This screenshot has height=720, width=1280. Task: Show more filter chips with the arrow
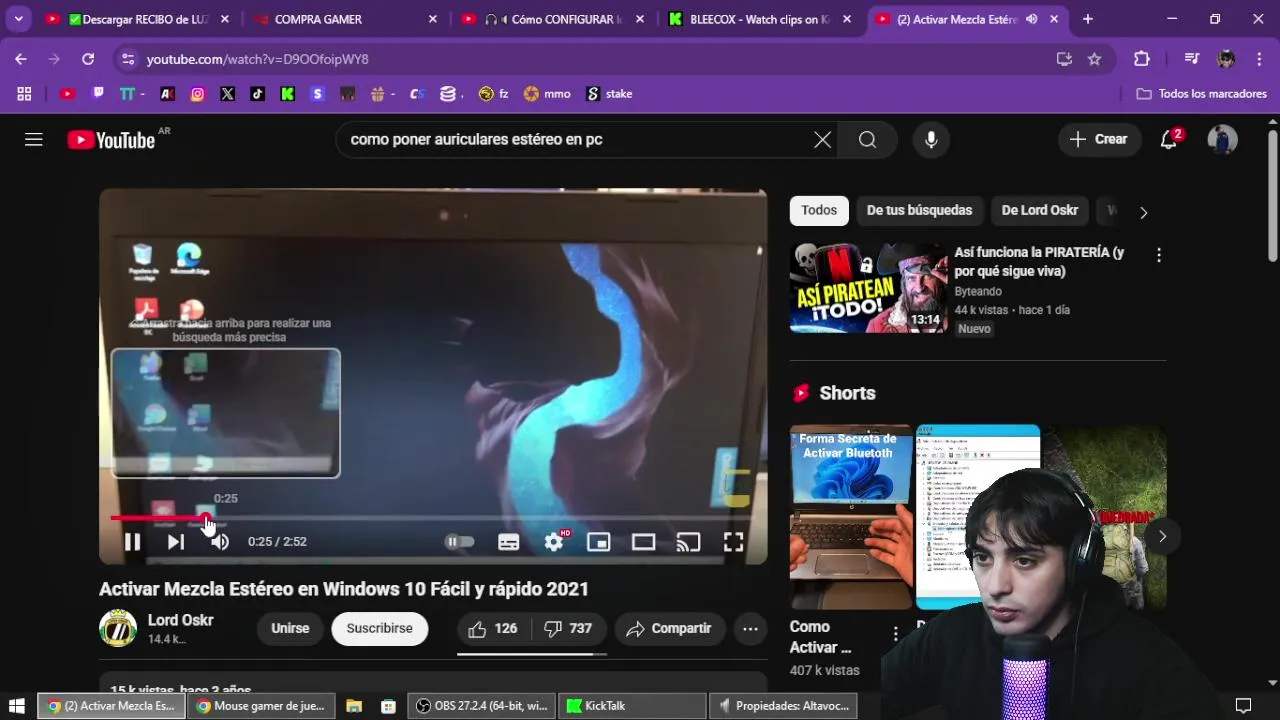(x=1143, y=212)
